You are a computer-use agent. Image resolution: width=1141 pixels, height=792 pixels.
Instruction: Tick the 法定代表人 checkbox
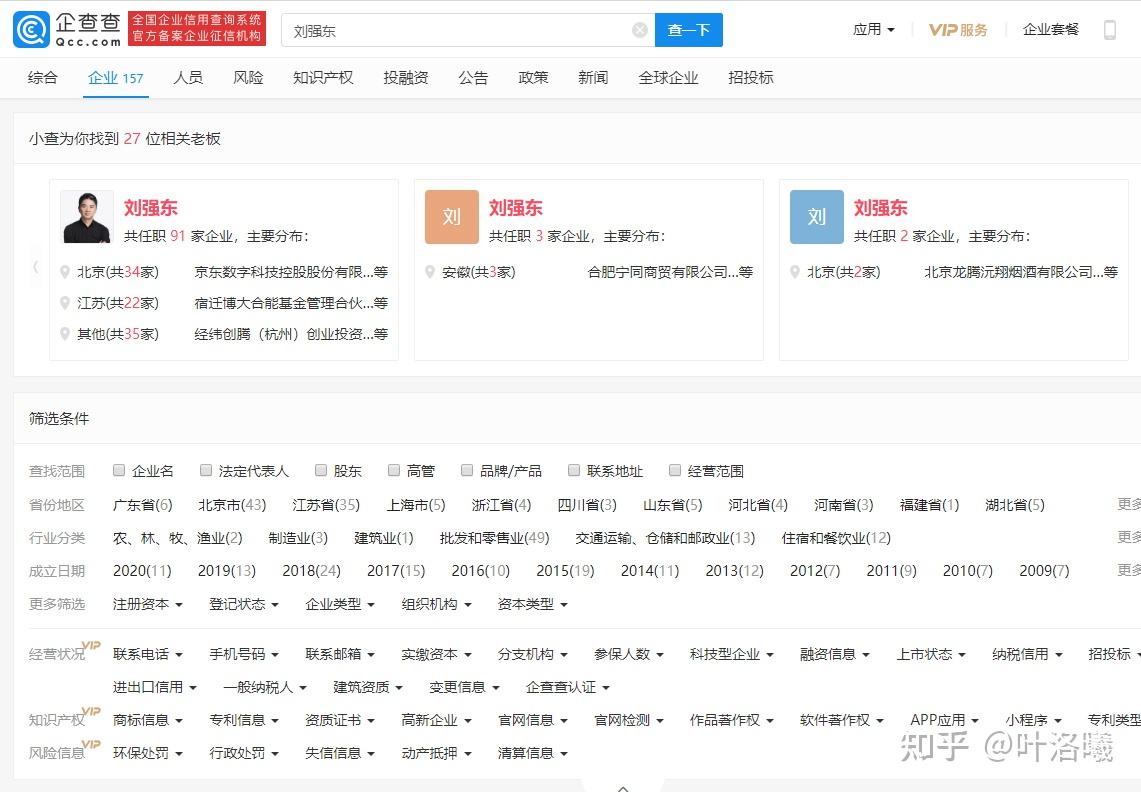tap(206, 470)
